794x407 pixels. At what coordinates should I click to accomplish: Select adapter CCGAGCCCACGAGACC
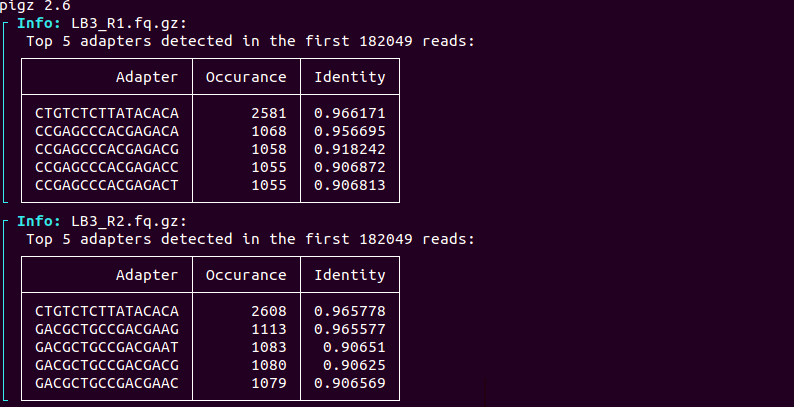(x=107, y=167)
